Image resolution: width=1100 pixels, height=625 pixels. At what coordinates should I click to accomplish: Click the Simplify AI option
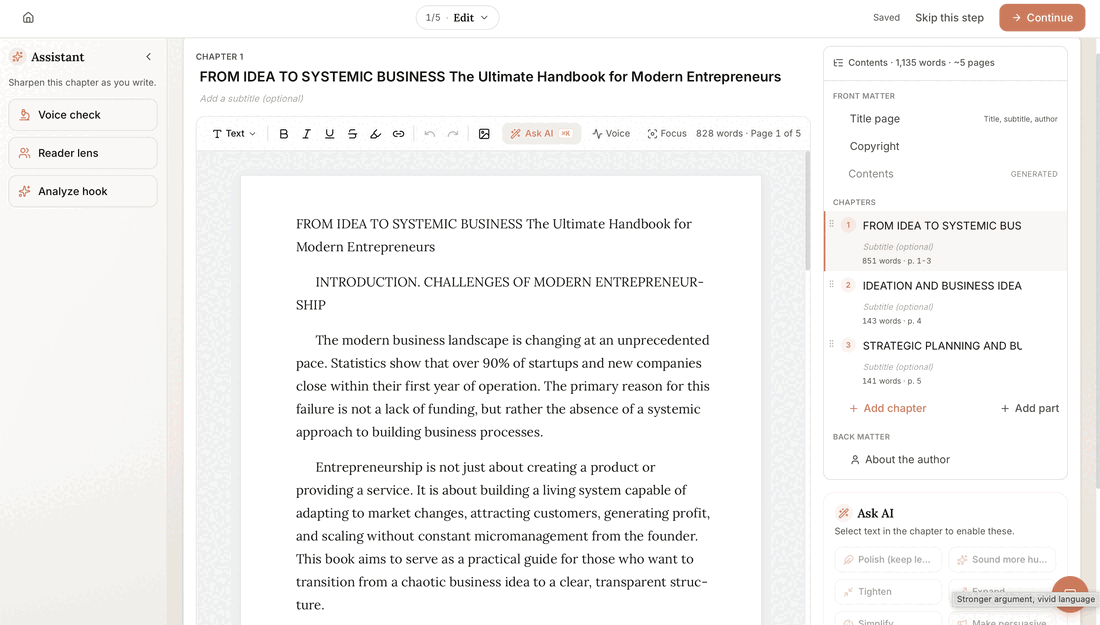[x=888, y=621]
